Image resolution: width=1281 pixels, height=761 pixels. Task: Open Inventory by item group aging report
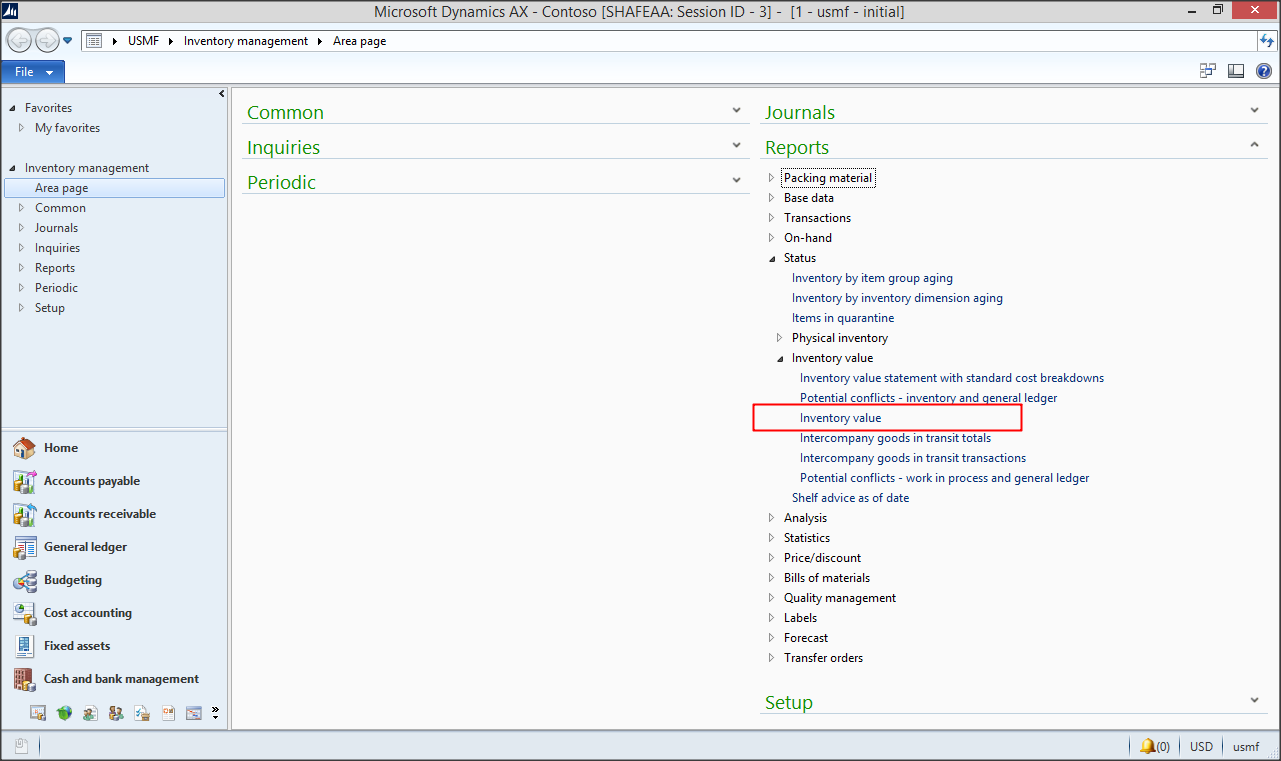[872, 278]
